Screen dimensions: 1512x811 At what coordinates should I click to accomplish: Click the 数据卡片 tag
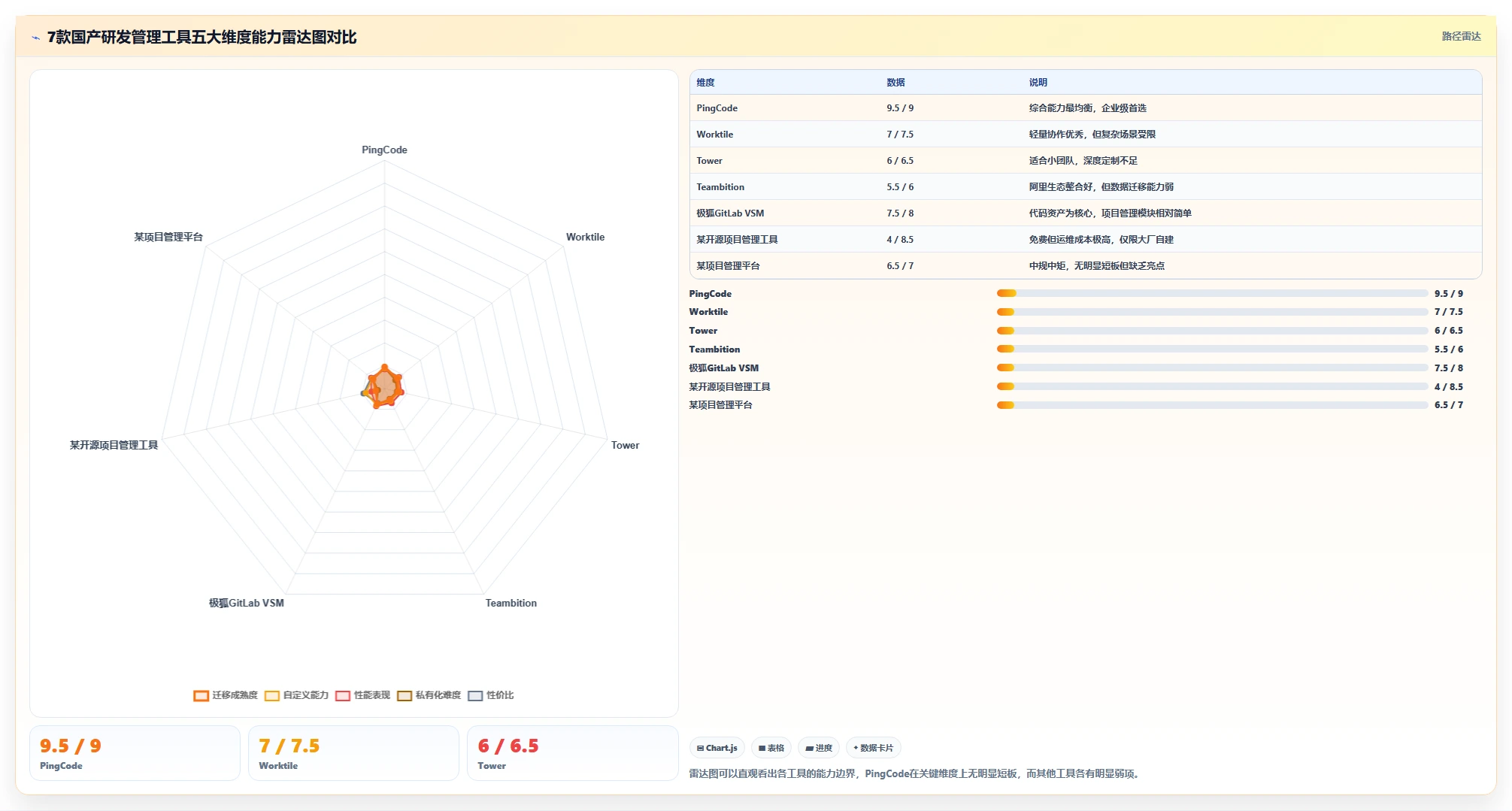[x=873, y=748]
